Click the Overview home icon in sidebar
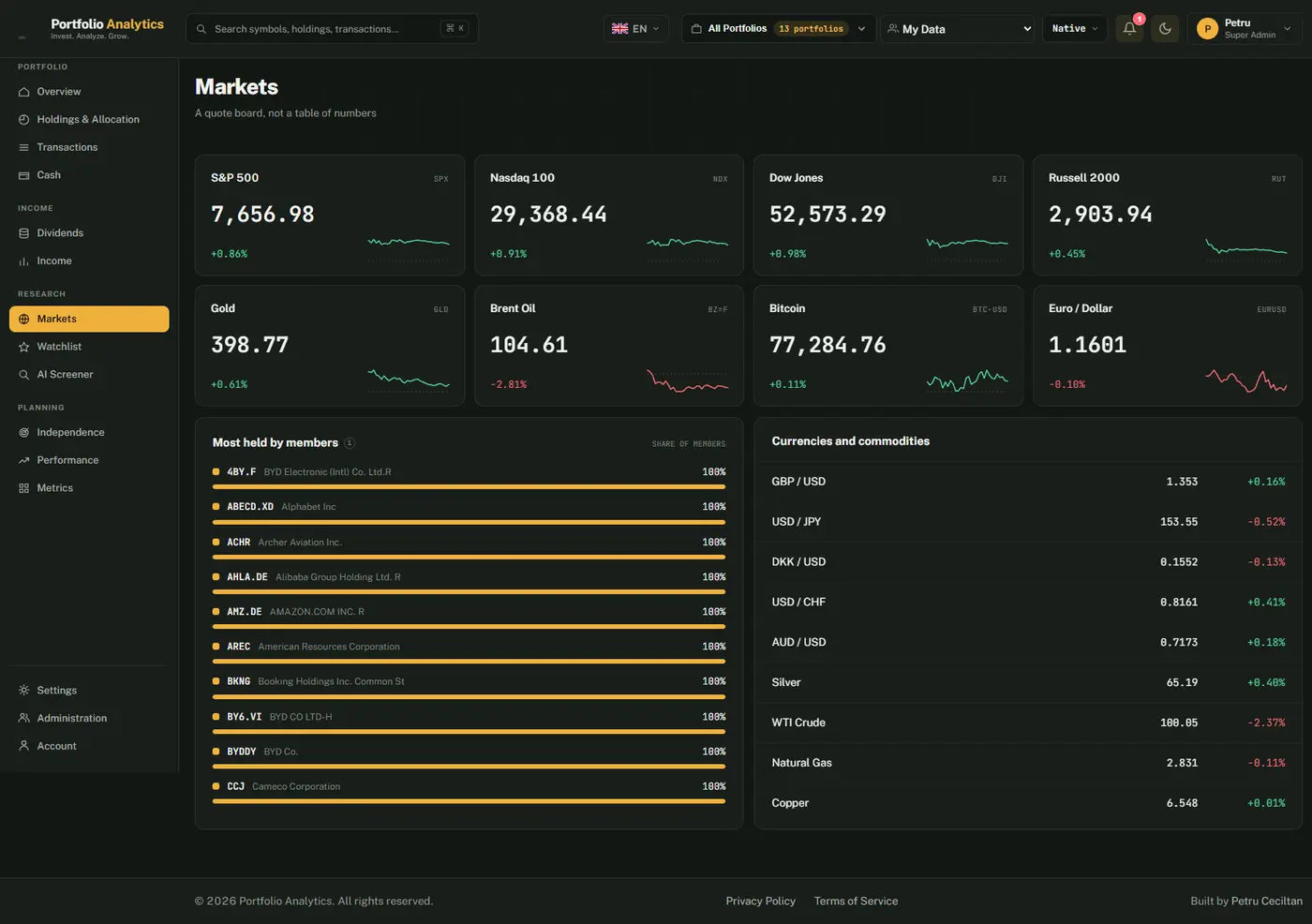 tap(24, 92)
